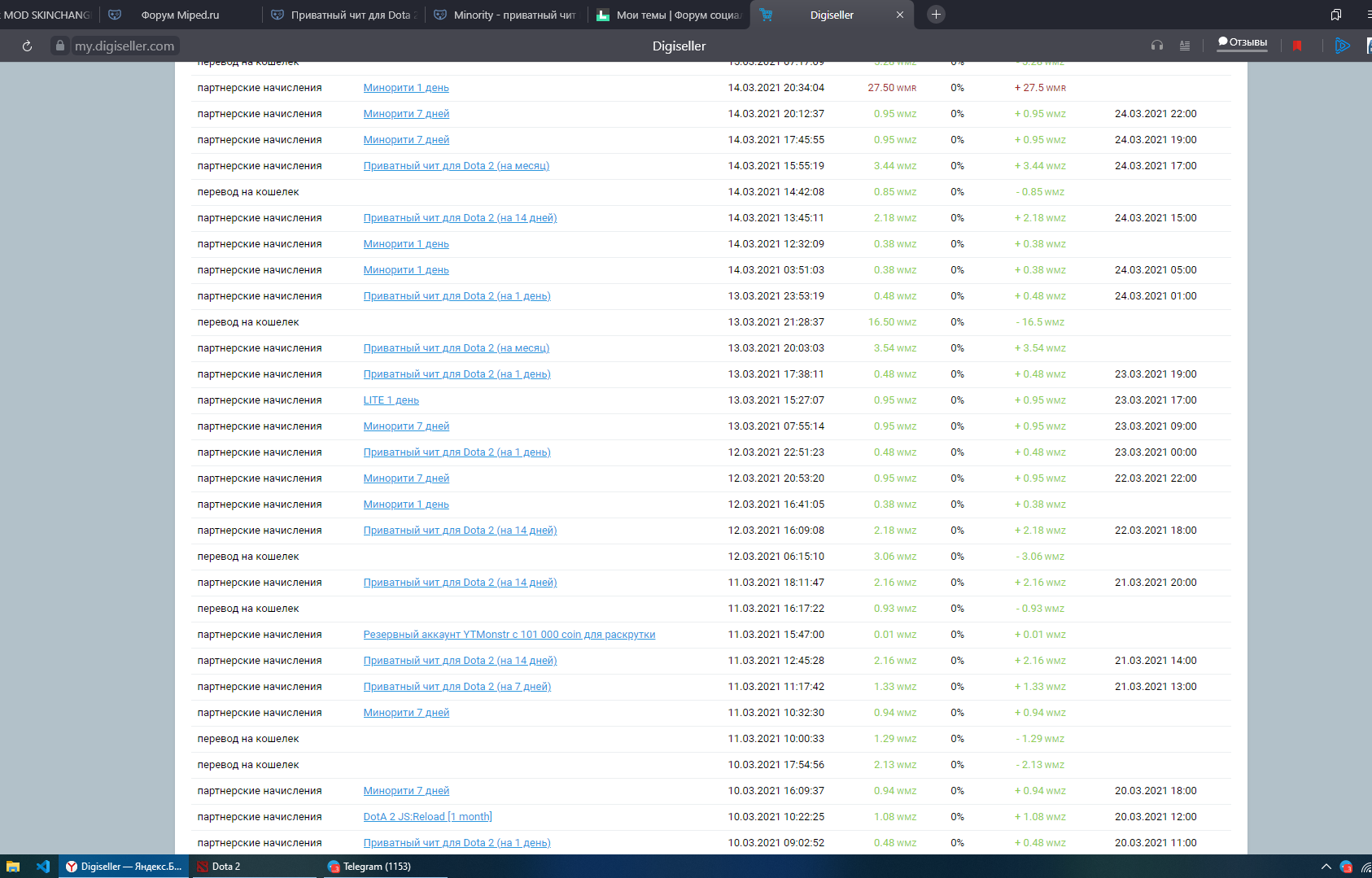The width and height of the screenshot is (1372, 878).
Task: Open Telegram from the taskbar
Action: tap(385, 867)
